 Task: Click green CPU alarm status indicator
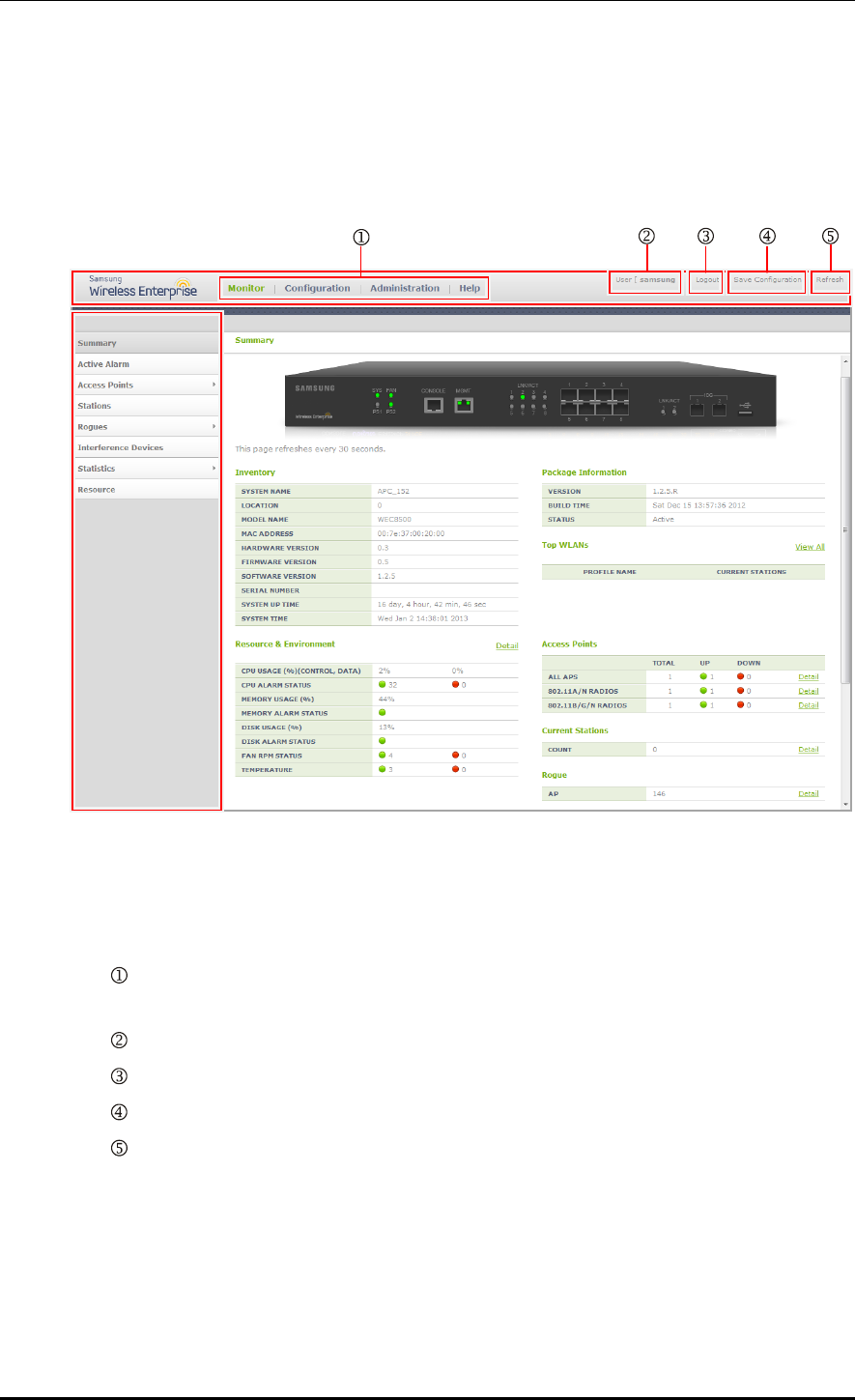coord(383,684)
